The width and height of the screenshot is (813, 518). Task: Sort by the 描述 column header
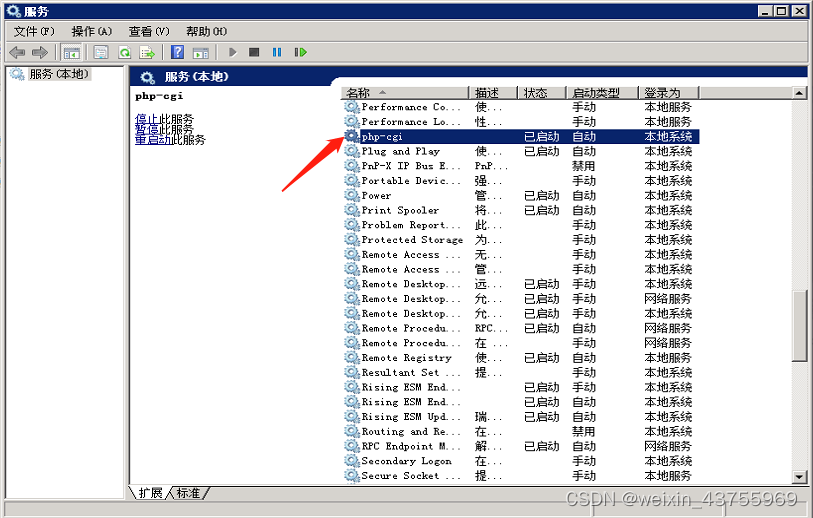[493, 93]
